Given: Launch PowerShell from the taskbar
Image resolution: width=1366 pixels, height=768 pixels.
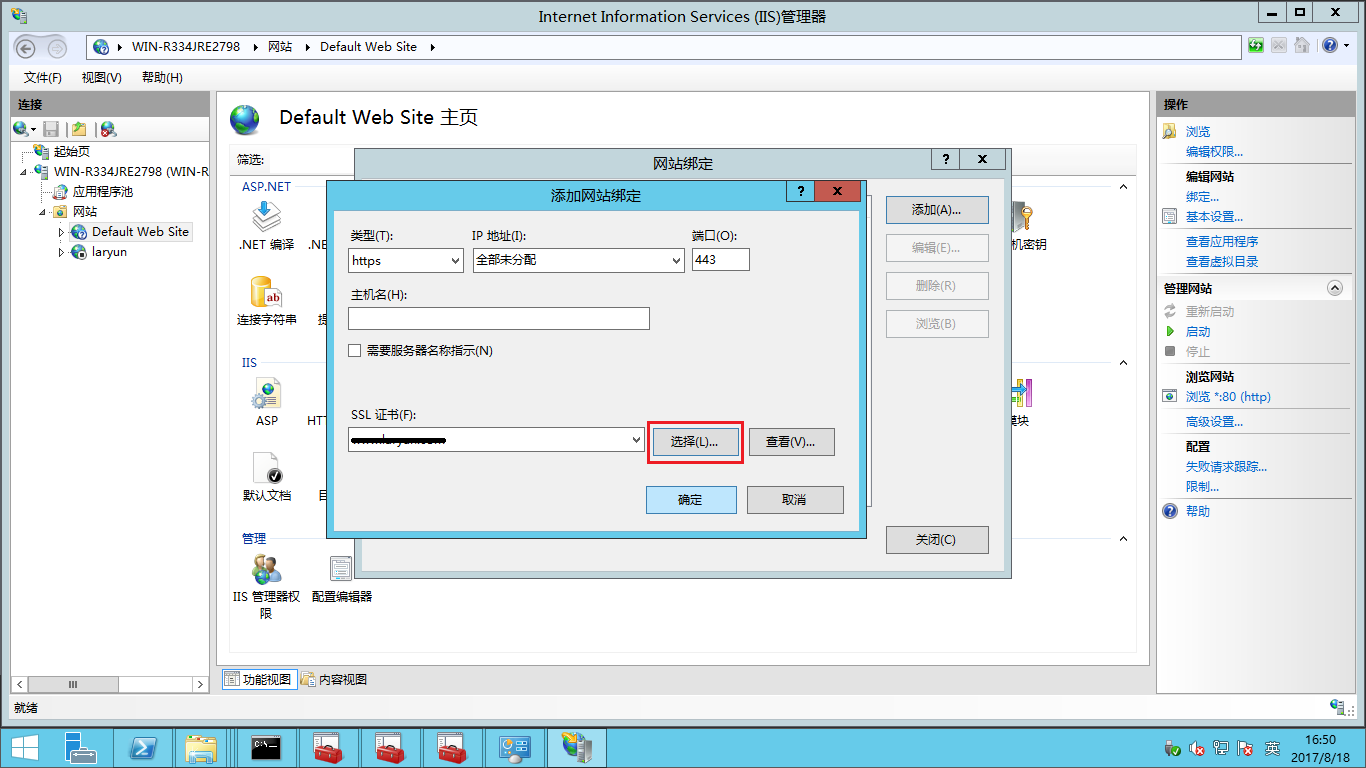Looking at the screenshot, I should [x=143, y=748].
